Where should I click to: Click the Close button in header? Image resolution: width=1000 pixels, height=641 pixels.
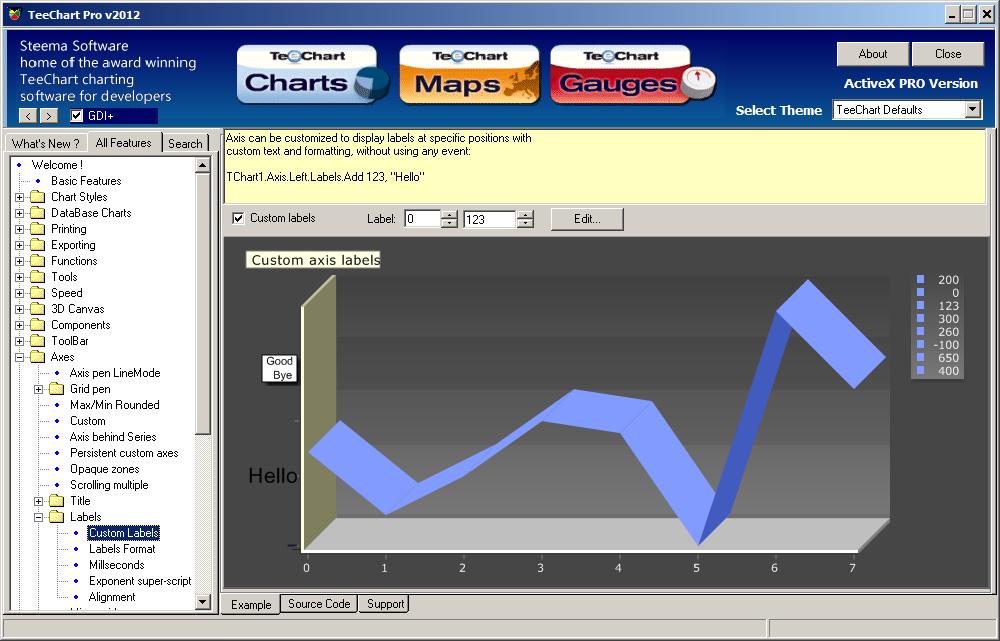[948, 54]
